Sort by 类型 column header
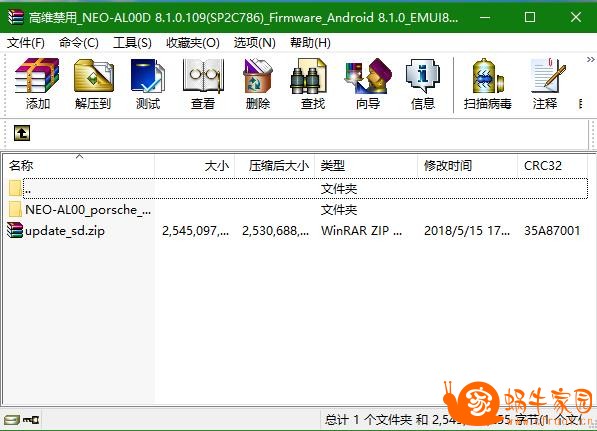The height and width of the screenshot is (431, 597). coord(366,166)
